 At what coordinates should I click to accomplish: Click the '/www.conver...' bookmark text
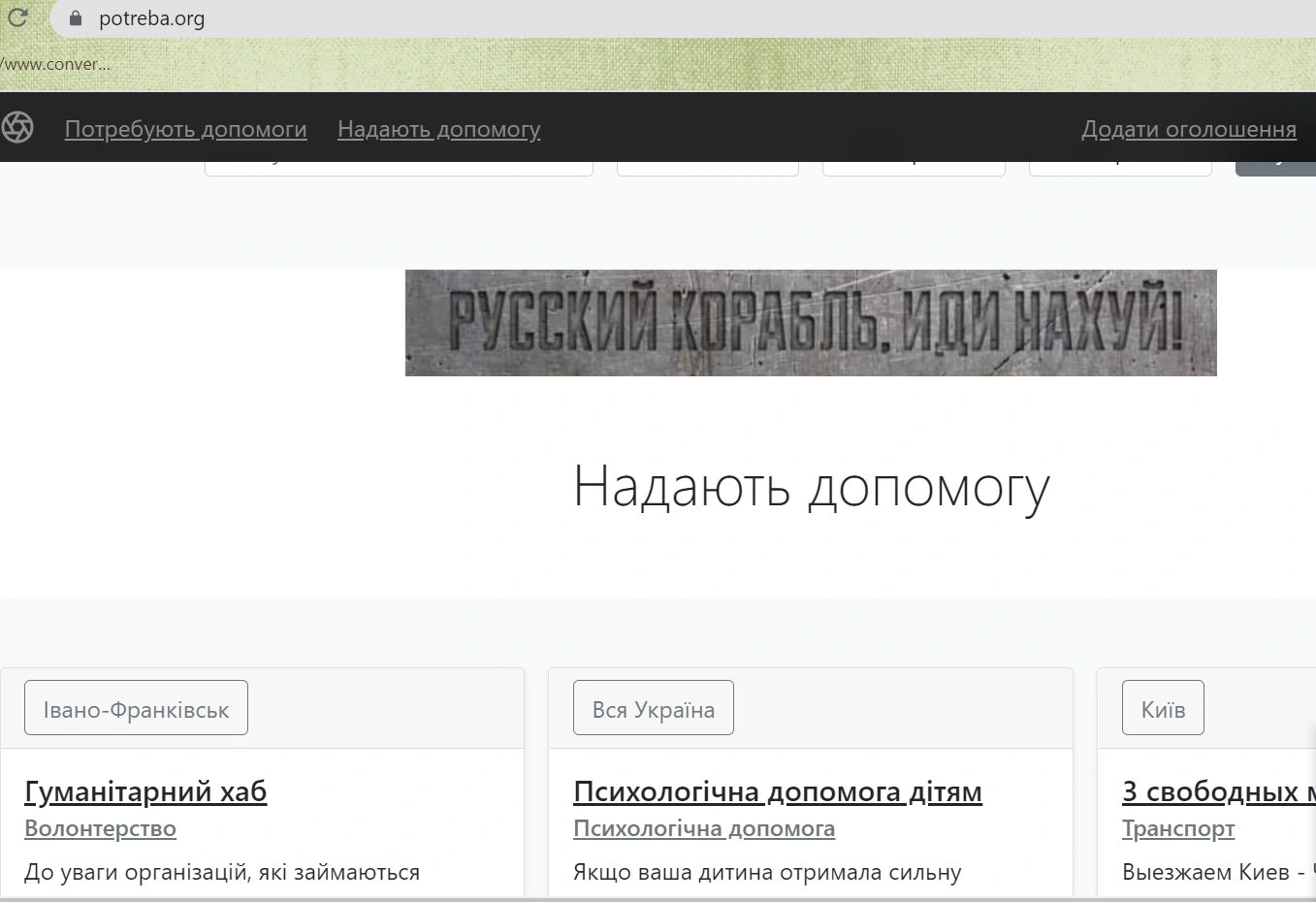point(55,64)
